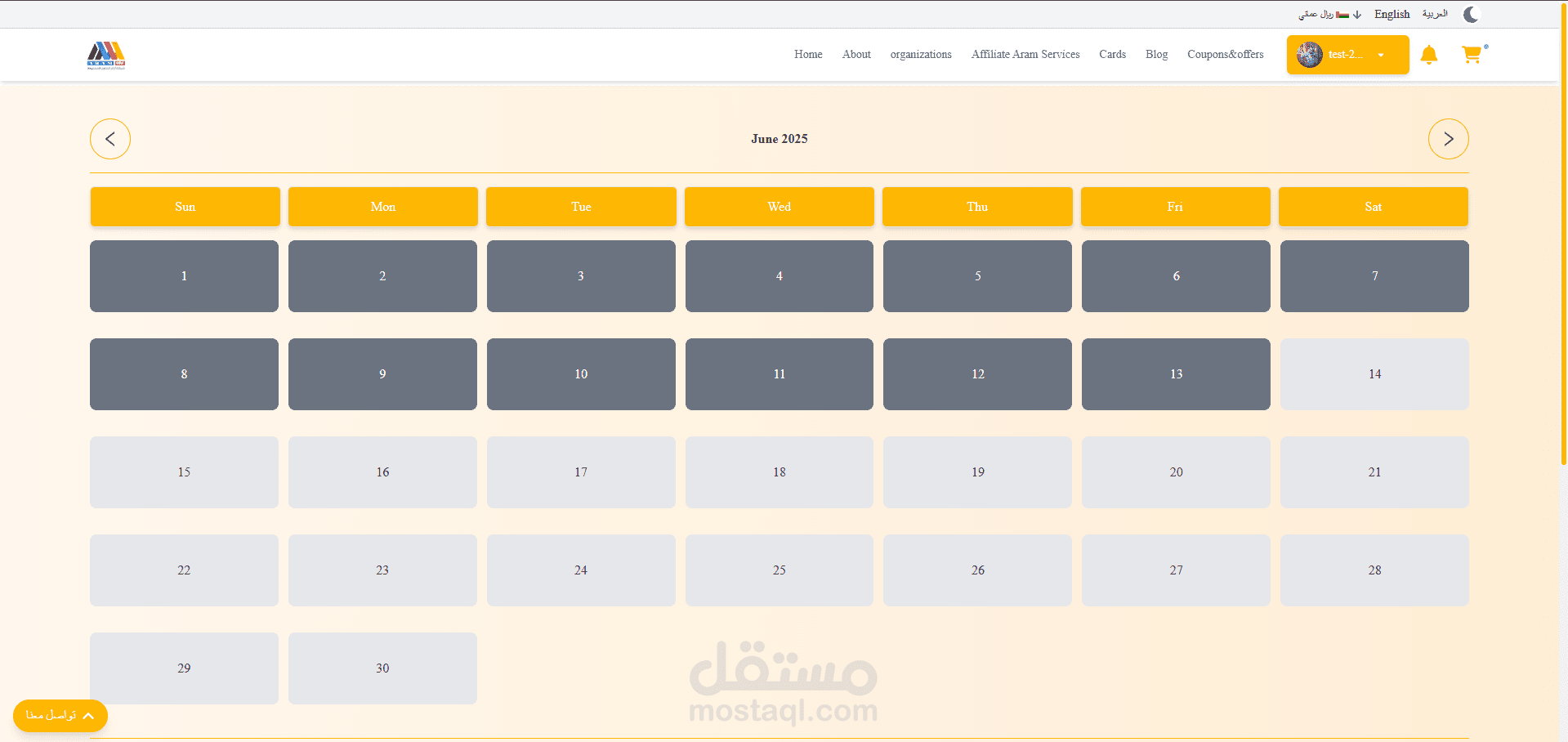The image size is (1568, 742).
Task: Select June 6 on the calendar
Action: pos(1176,276)
